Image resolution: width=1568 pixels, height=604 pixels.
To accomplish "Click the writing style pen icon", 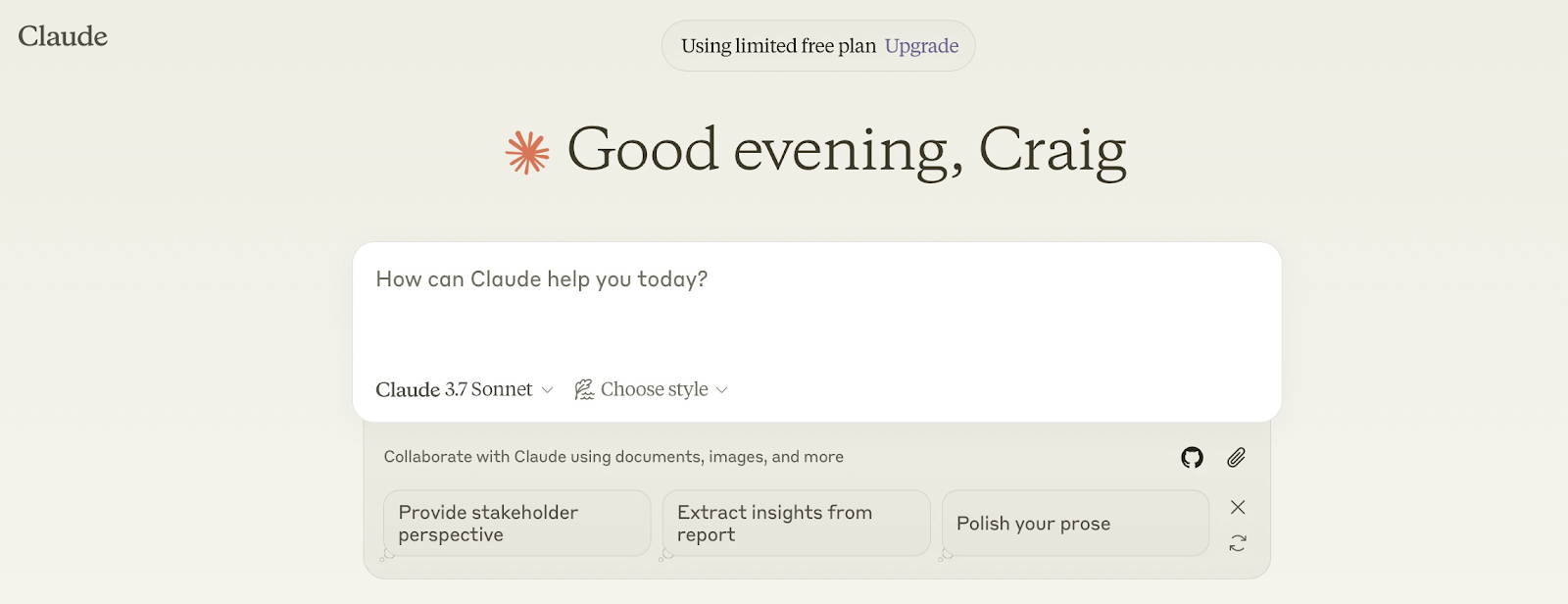I will [x=584, y=389].
